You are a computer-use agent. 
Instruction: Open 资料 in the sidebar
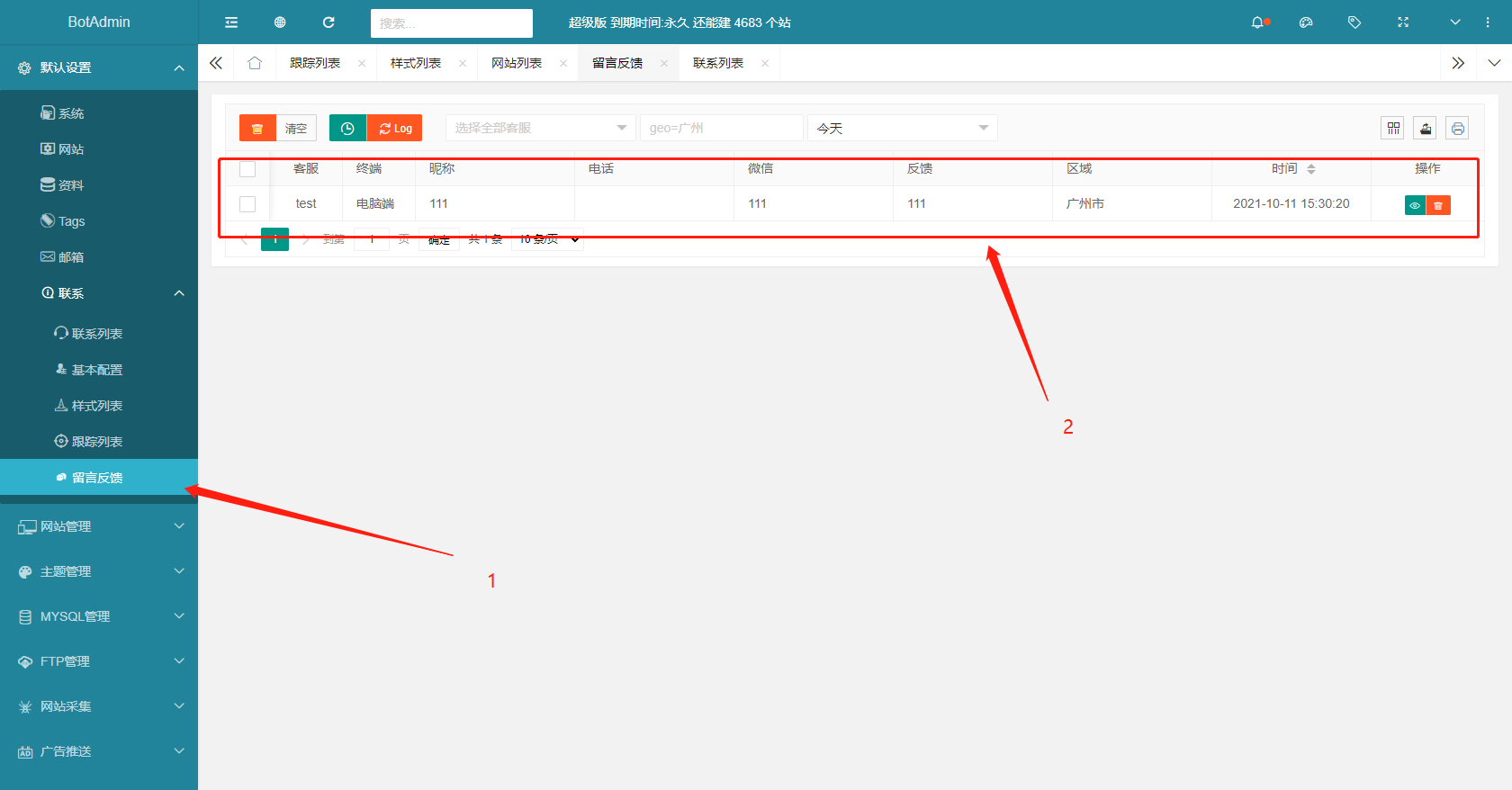click(x=99, y=185)
